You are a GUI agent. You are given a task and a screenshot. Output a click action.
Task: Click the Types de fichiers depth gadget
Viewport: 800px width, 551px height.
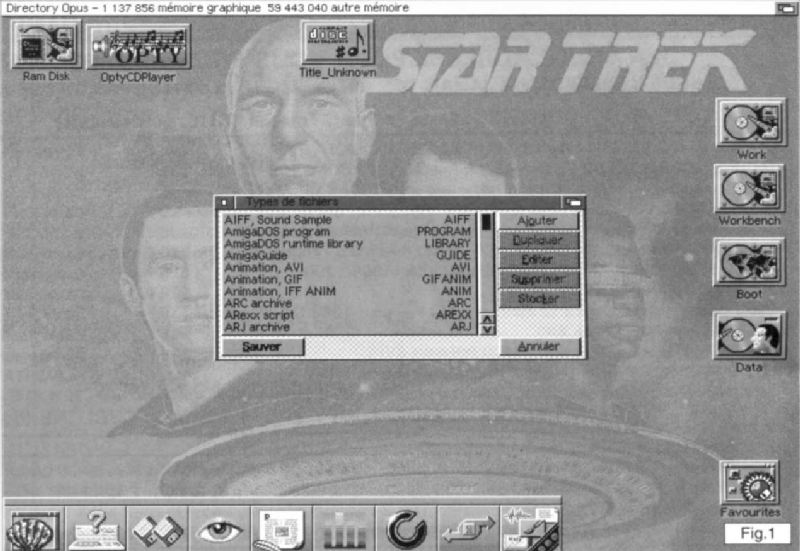[572, 203]
